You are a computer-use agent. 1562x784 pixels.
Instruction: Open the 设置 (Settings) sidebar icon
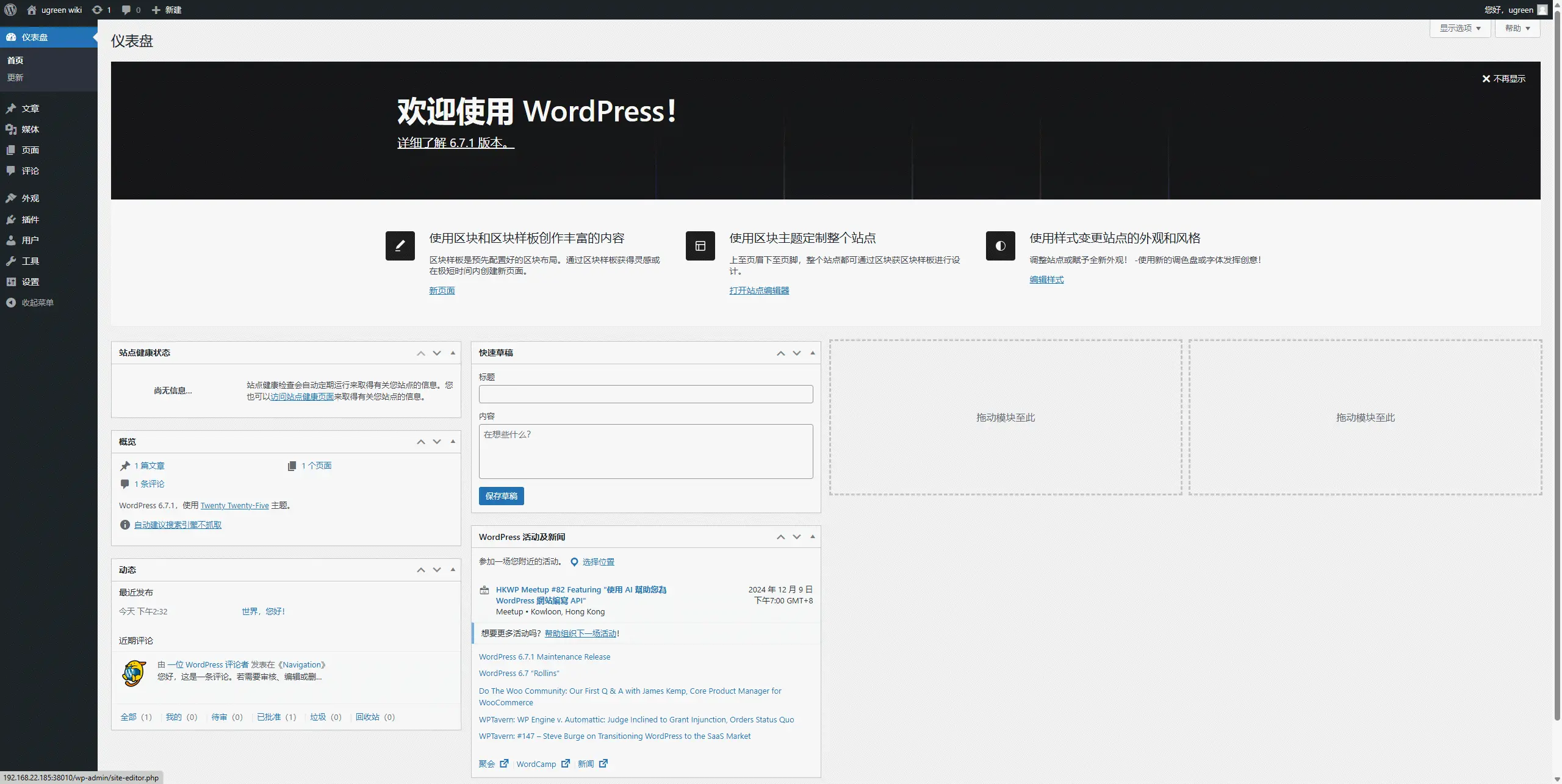pos(11,282)
